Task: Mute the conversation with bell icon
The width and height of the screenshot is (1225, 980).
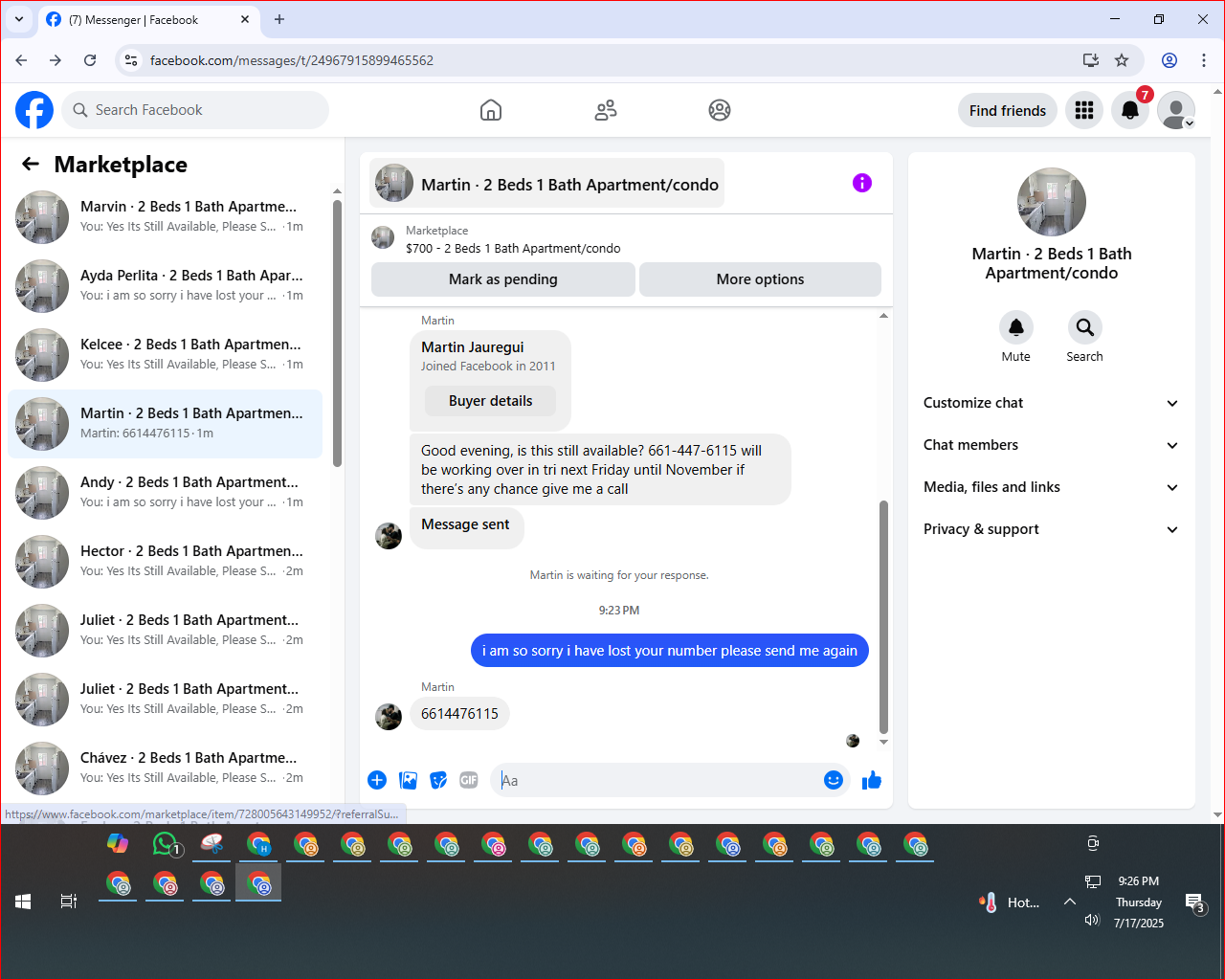Action: [x=1016, y=327]
